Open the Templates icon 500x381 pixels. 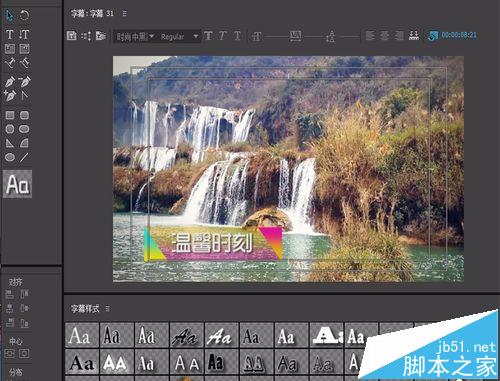point(101,36)
